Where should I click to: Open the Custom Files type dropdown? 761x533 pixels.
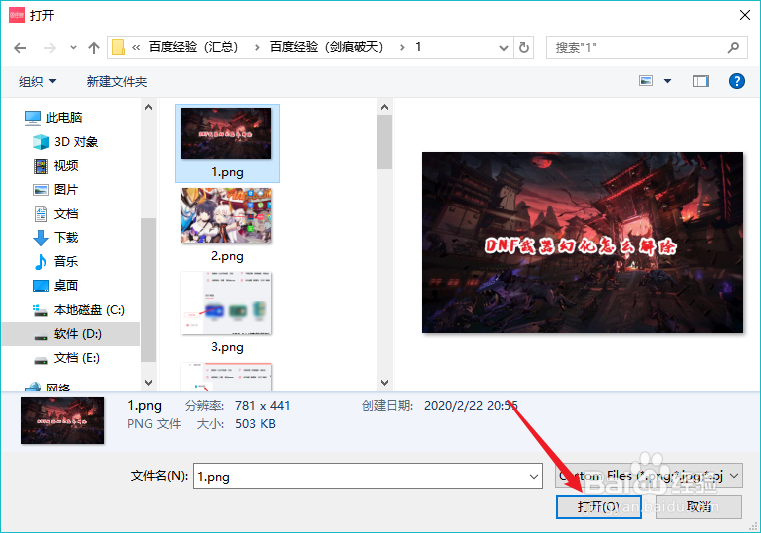(648, 476)
